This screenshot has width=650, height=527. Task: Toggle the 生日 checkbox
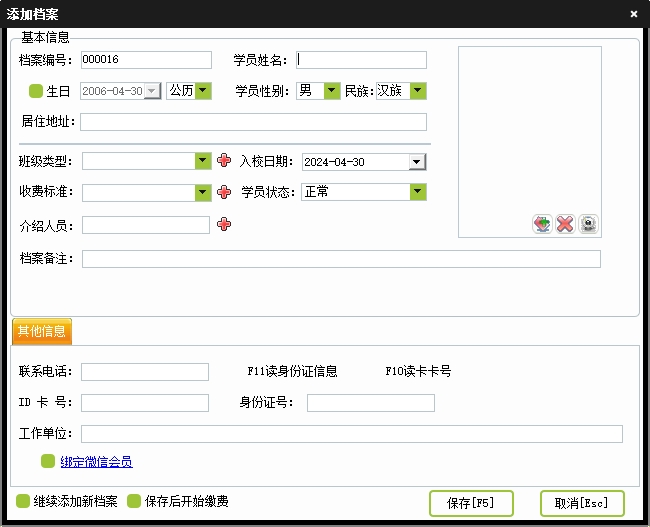tap(36, 91)
